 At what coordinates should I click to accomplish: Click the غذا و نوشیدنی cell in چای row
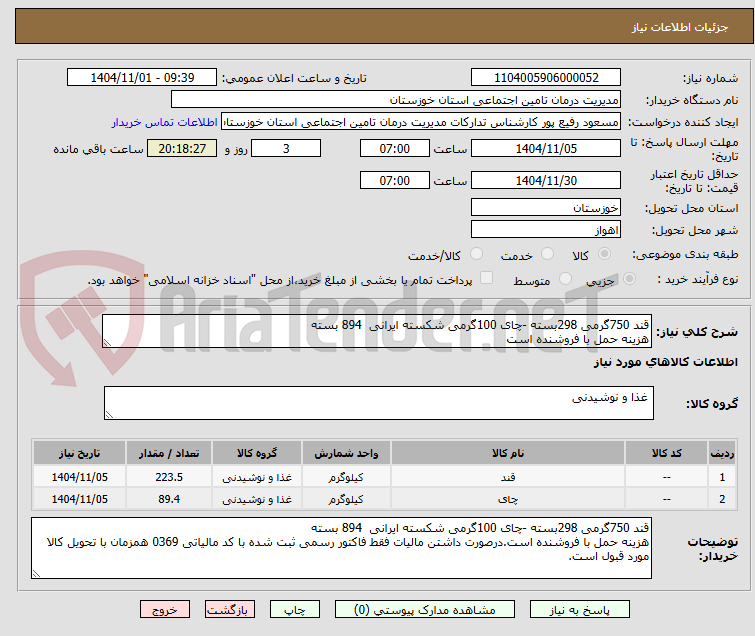(x=257, y=499)
